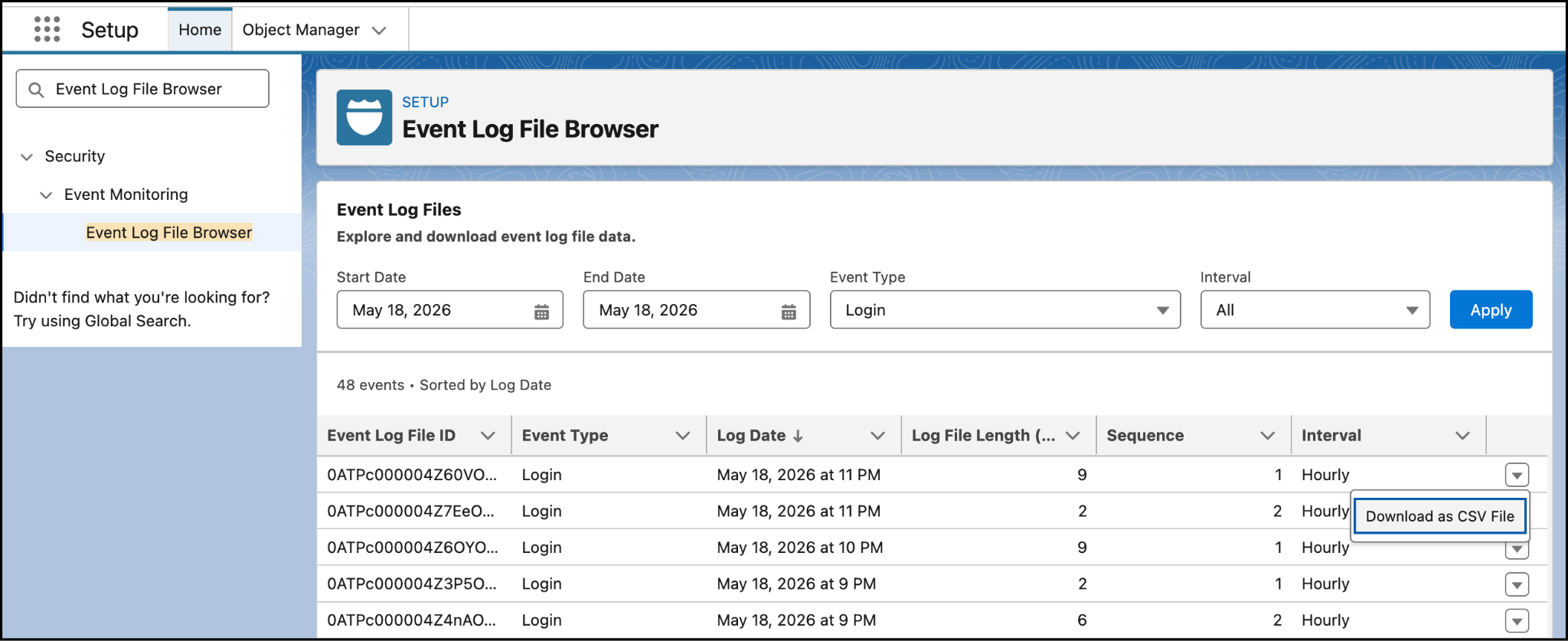Click the Log Date sort arrow icon
Image resolution: width=1568 pixels, height=641 pixels.
[x=798, y=436]
